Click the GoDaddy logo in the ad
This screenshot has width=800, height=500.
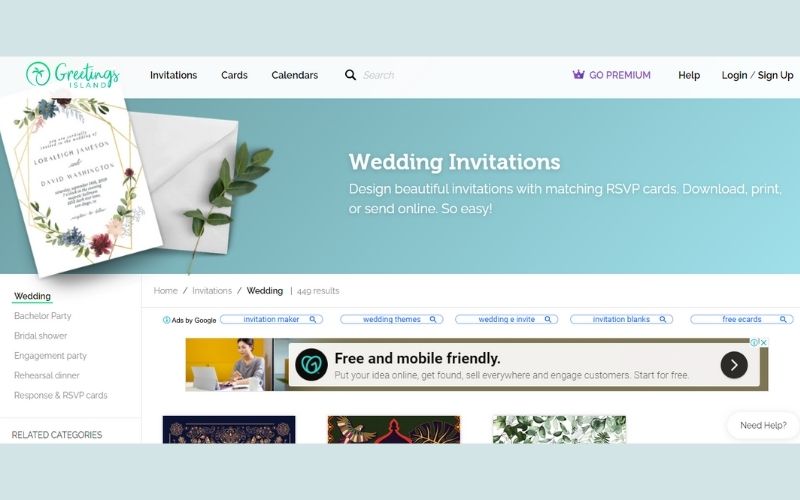tap(311, 364)
